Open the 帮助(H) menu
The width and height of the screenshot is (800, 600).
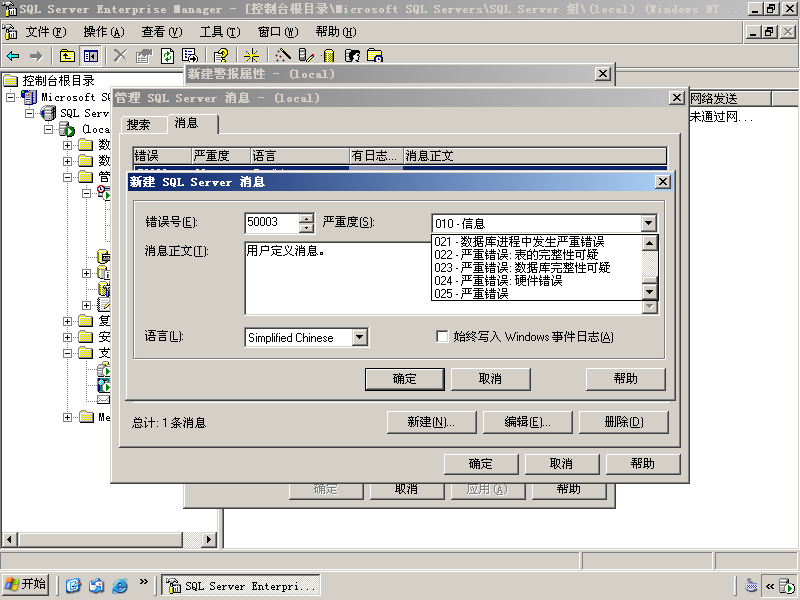[x=336, y=32]
